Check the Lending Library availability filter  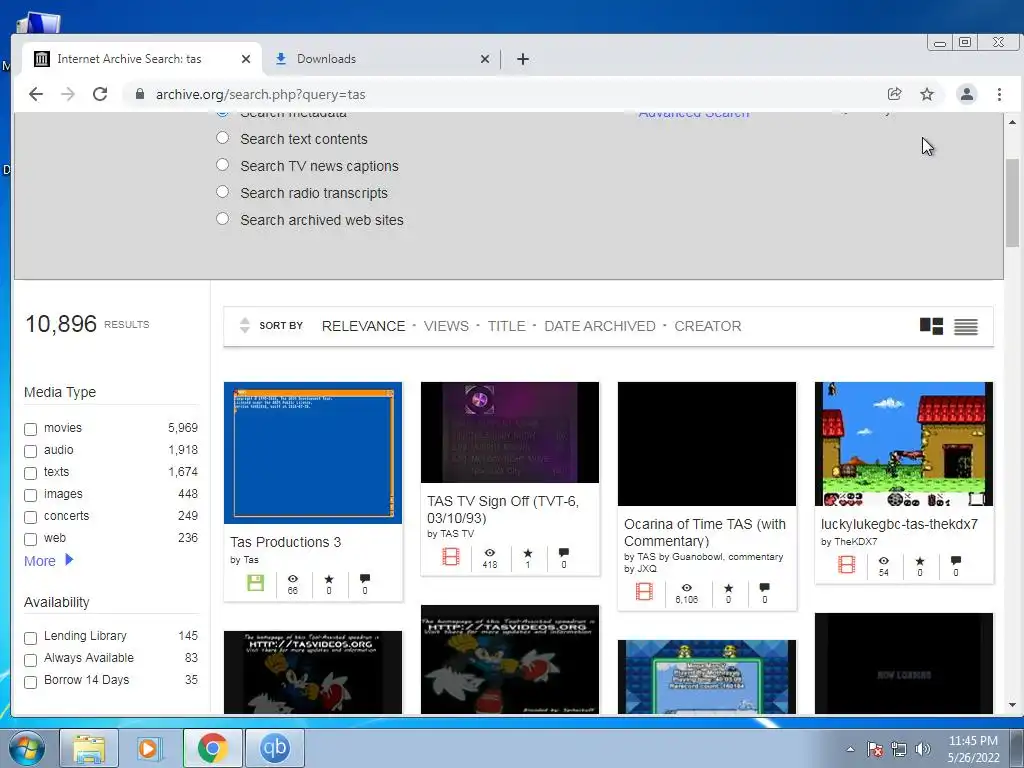click(x=31, y=638)
